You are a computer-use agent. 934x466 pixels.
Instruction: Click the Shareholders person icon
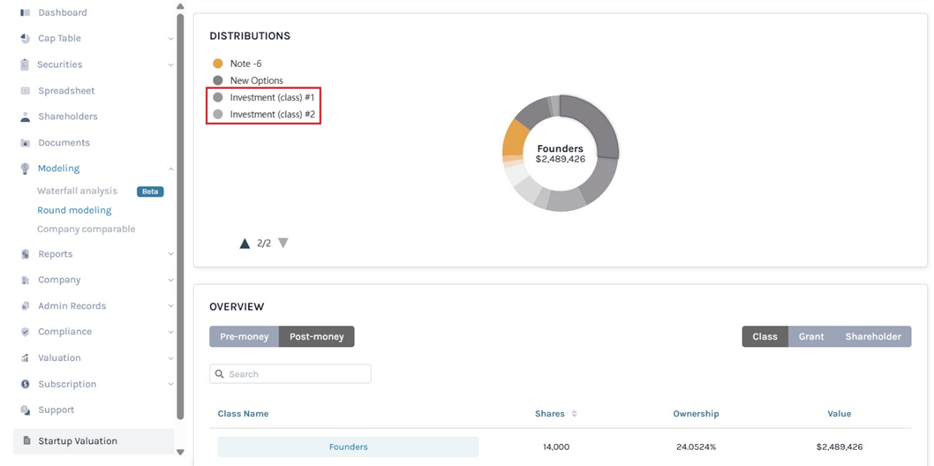[25, 116]
